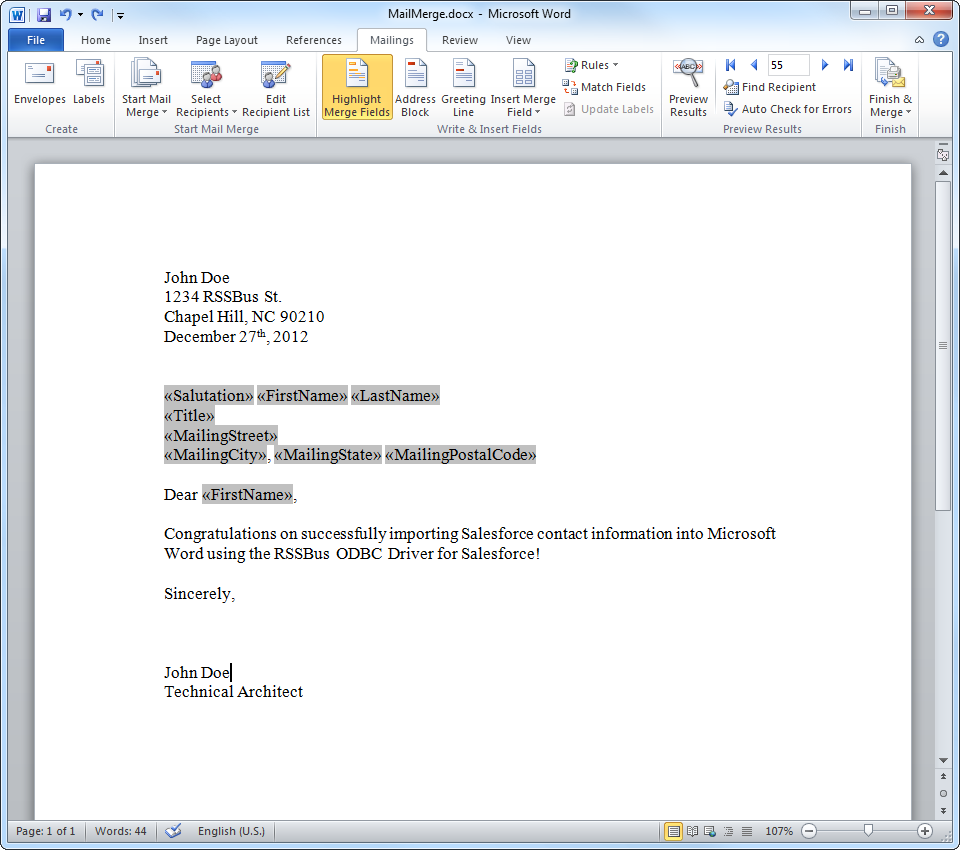Click Find Recipient
960x850 pixels.
coord(770,87)
